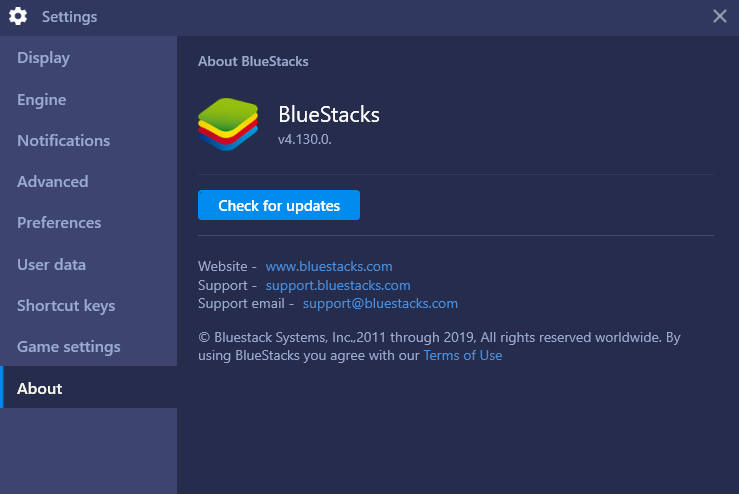Click the Check for updates button

tap(279, 205)
